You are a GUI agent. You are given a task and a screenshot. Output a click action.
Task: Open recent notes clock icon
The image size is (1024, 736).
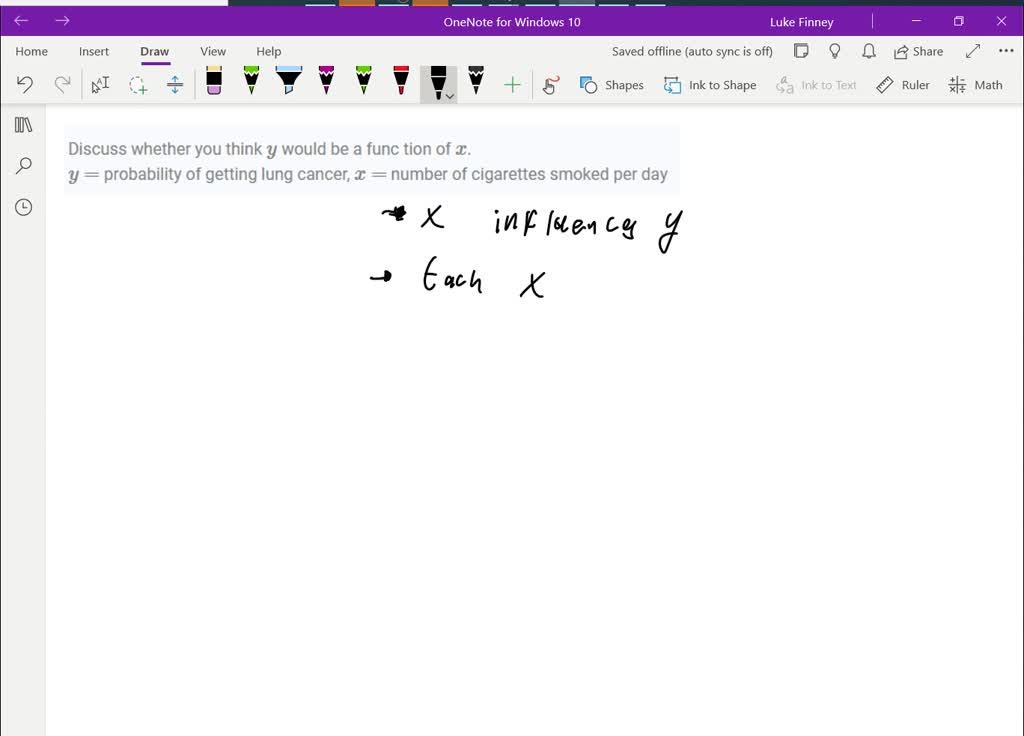tap(23, 207)
